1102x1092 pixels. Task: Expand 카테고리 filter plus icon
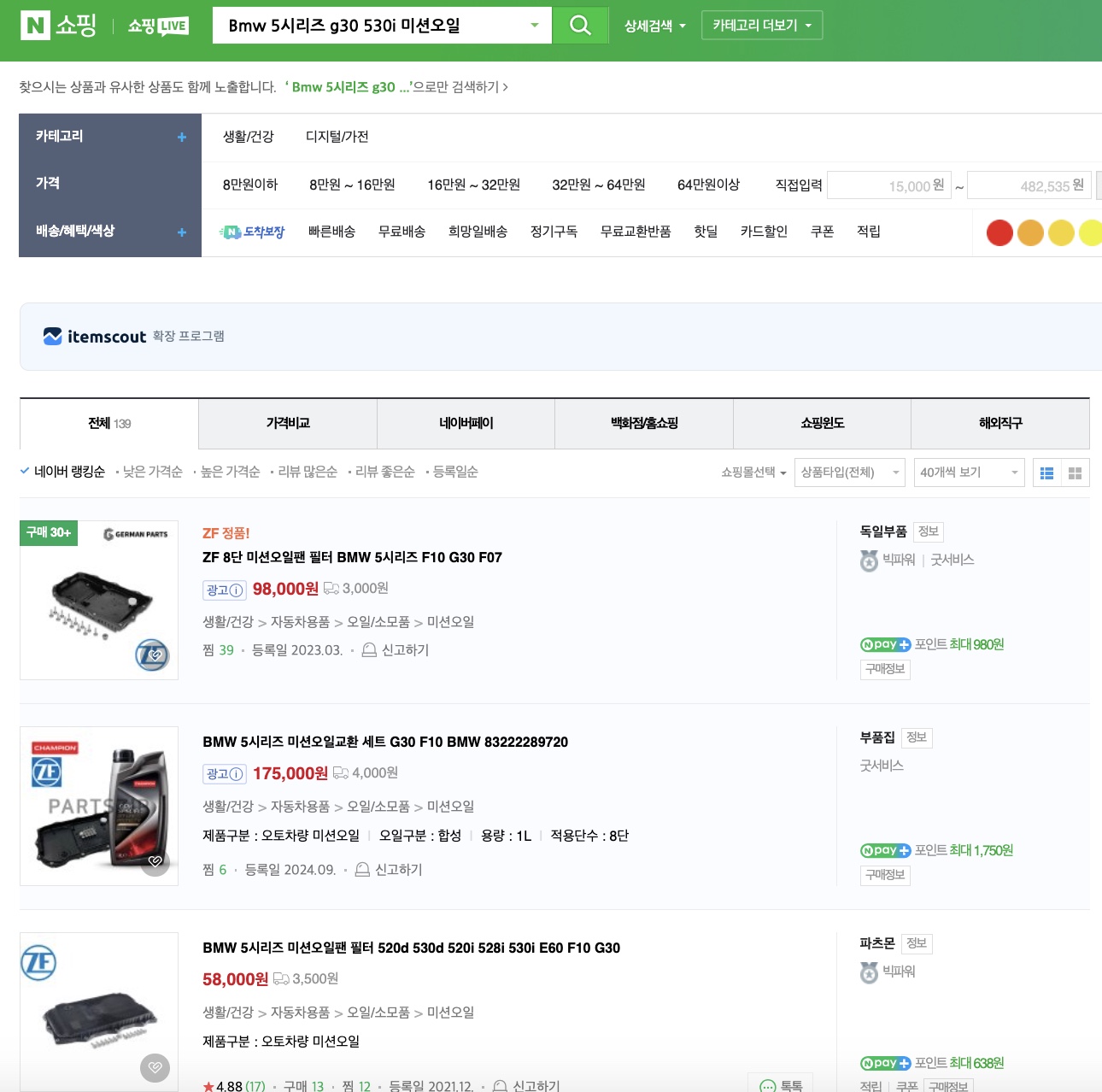click(182, 137)
